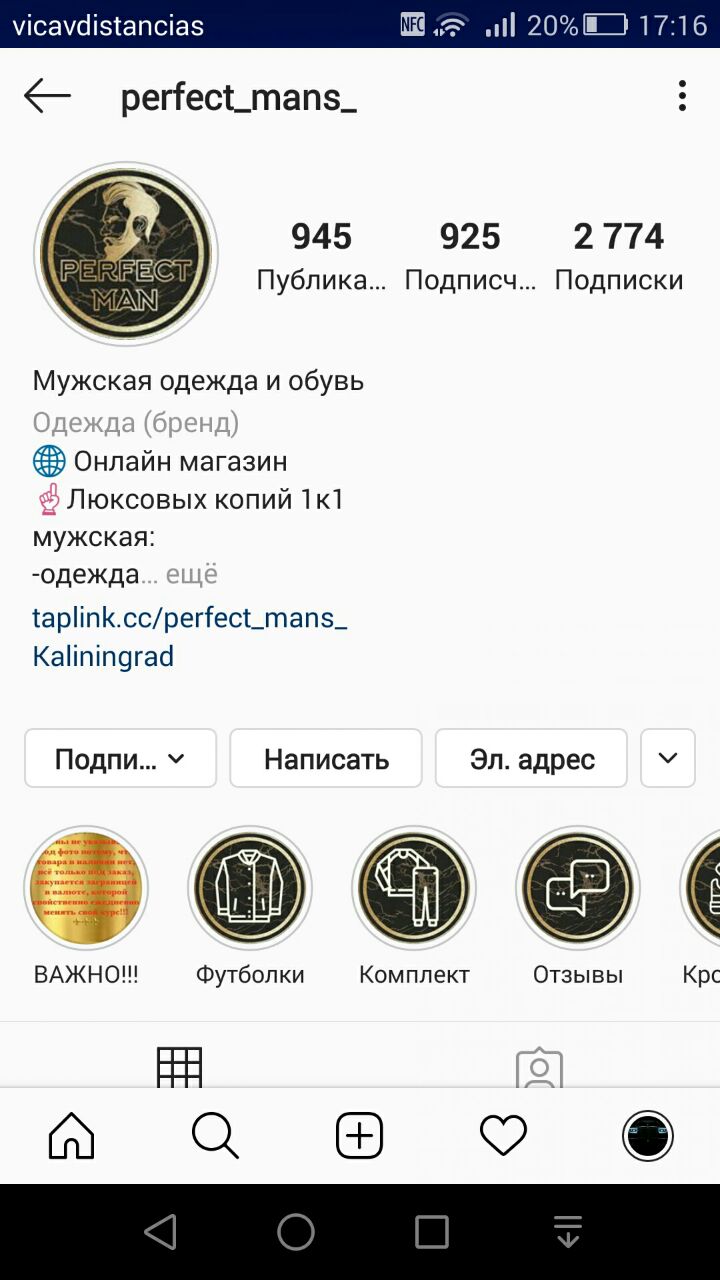This screenshot has width=720, height=1280.
Task: Expand suggested accounts chevron button
Action: click(667, 758)
